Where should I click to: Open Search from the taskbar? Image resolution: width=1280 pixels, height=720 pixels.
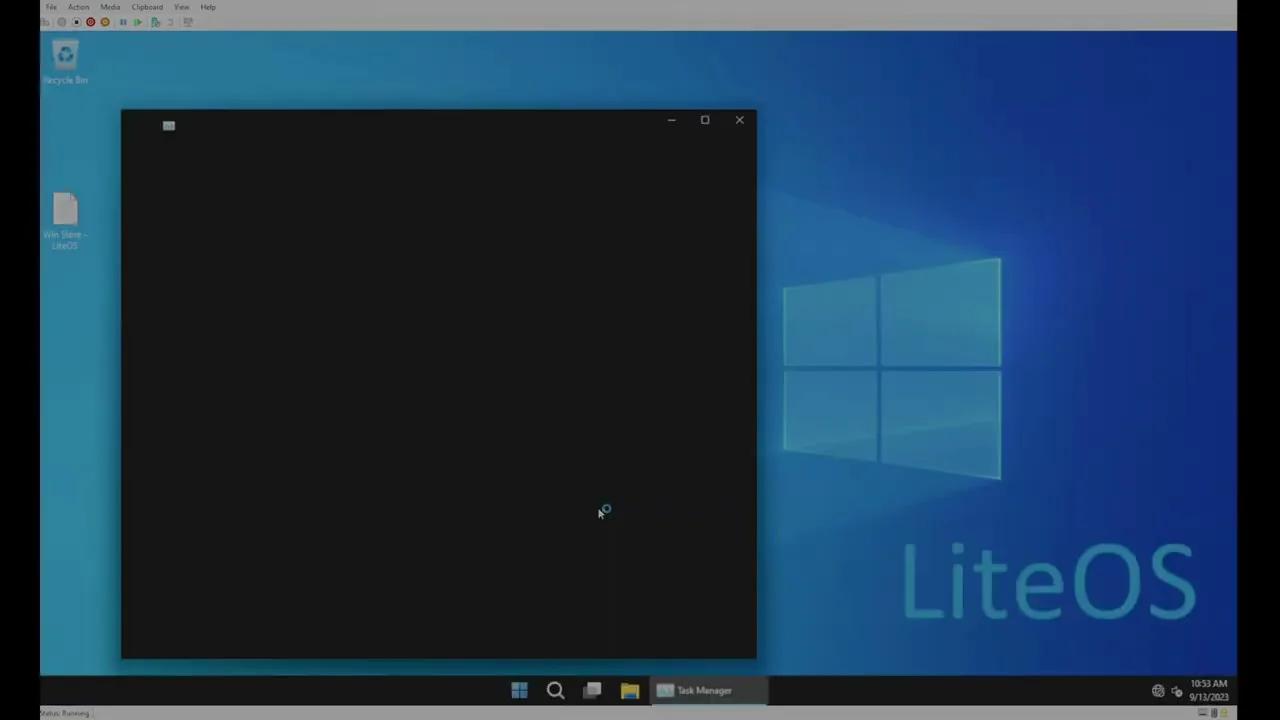[x=555, y=690]
